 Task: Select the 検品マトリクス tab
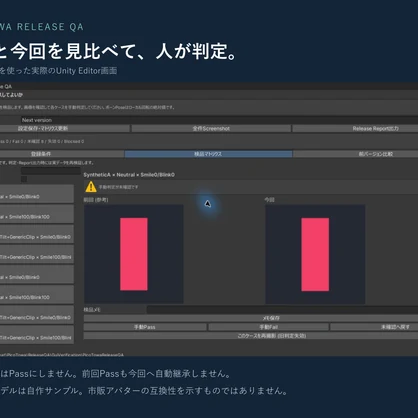pos(208,154)
